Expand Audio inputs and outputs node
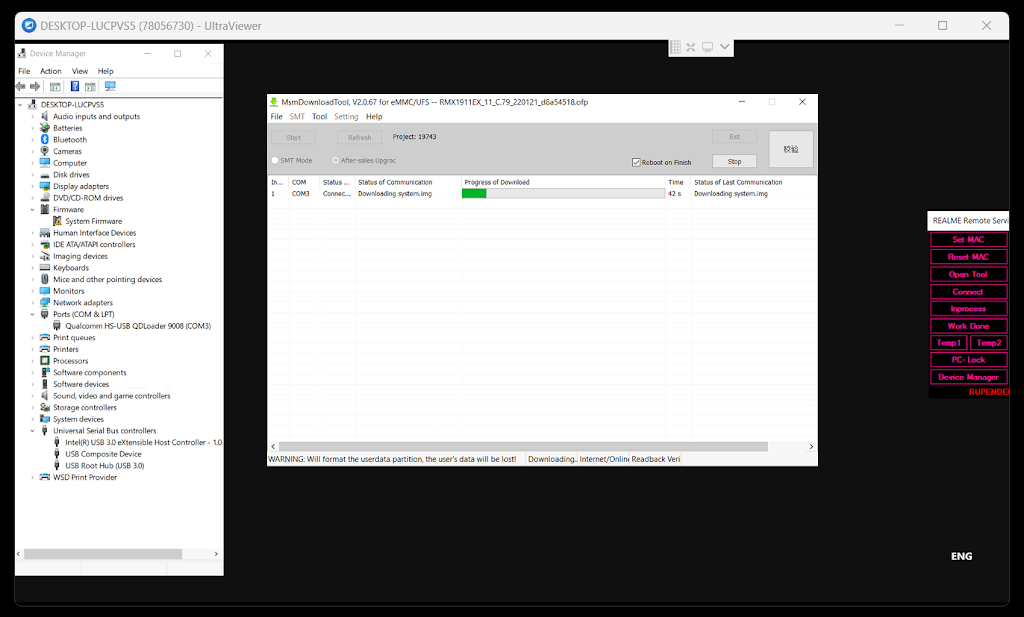The width and height of the screenshot is (1024, 617). 33,116
